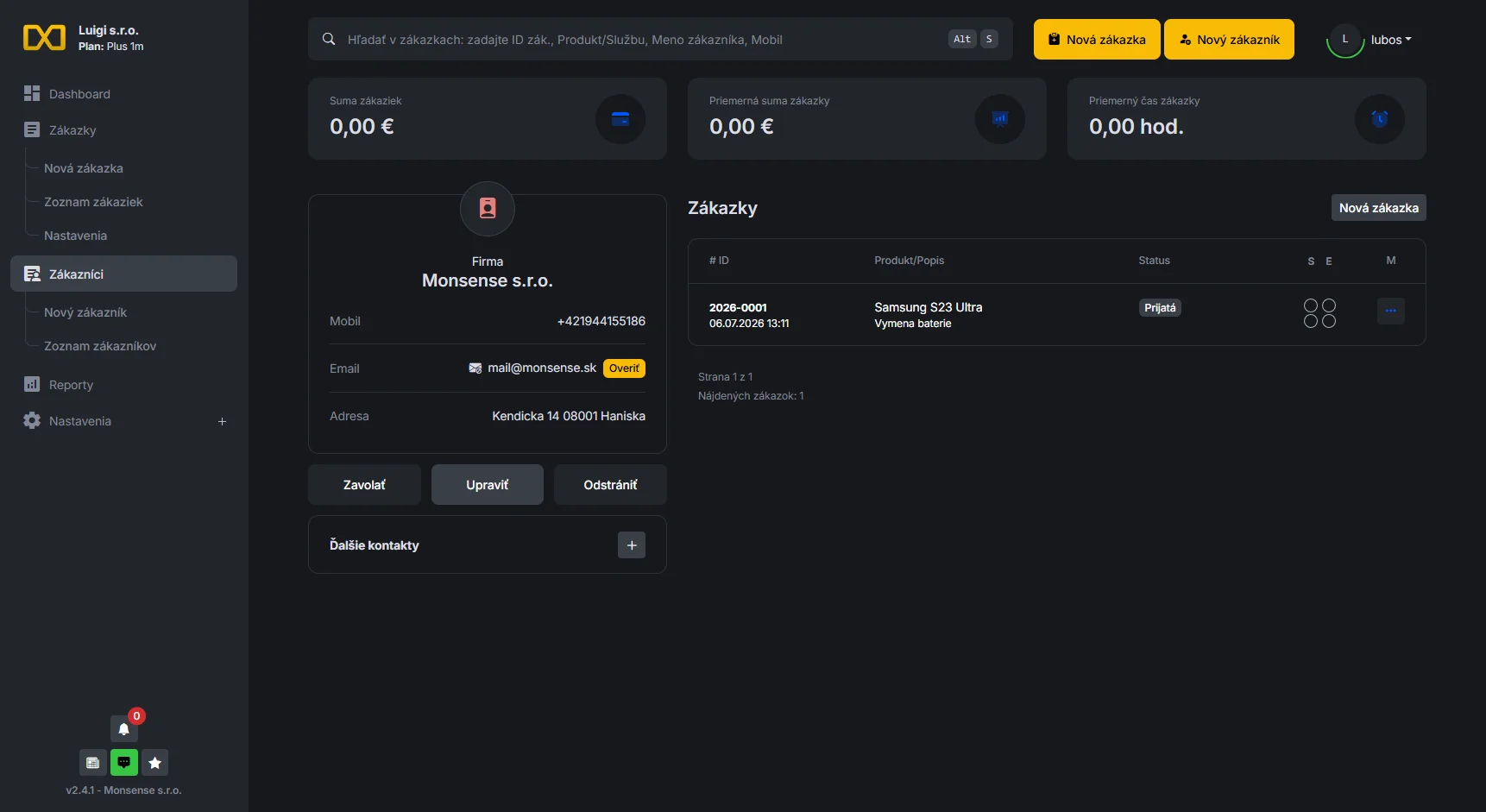Viewport: 1486px width, 812px height.
Task: Click the notification bell icon
Action: (123, 729)
